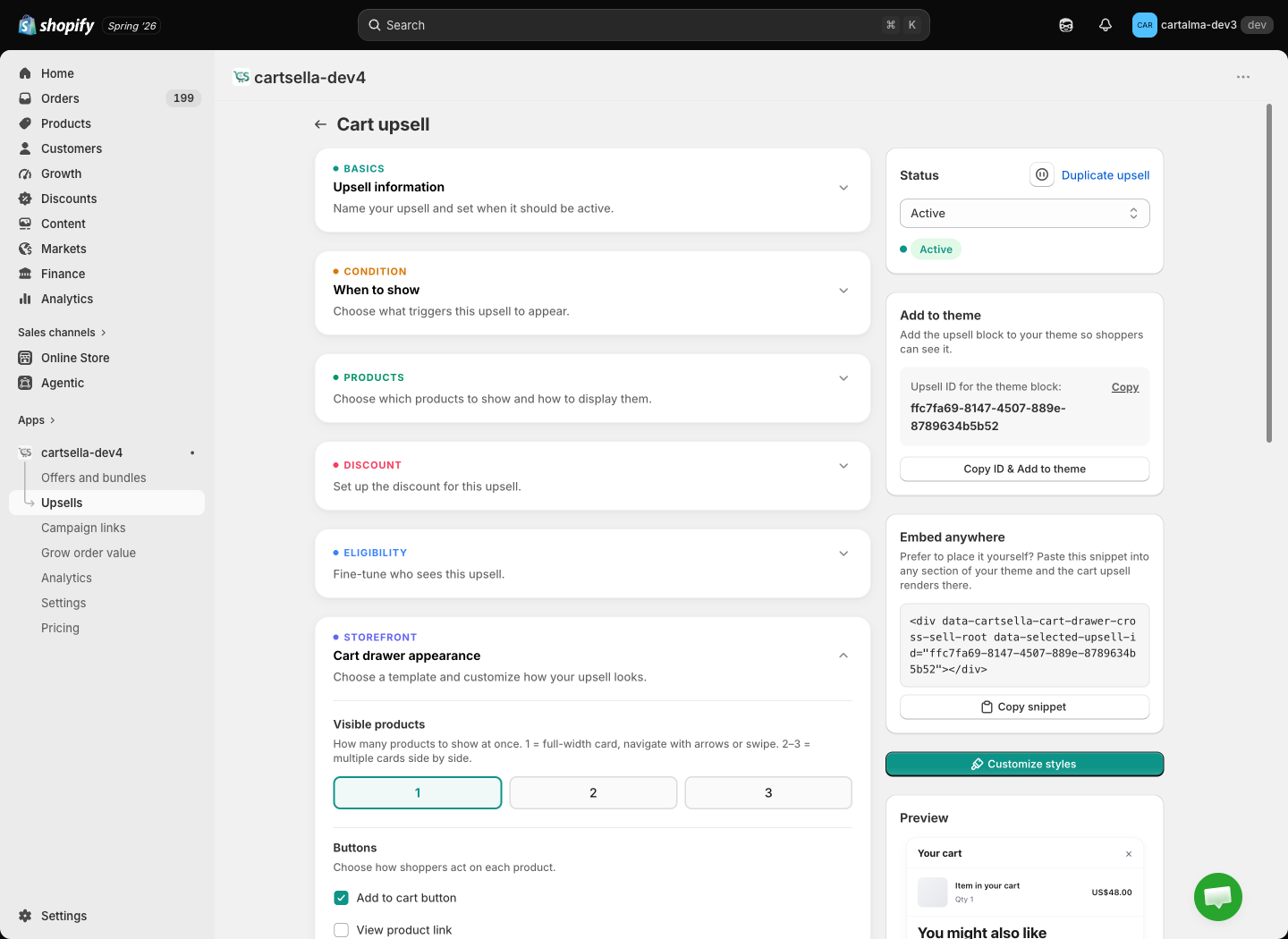Click the cartalma-dev3 account avatar
Viewport: 1288px width, 939px height.
click(1145, 25)
